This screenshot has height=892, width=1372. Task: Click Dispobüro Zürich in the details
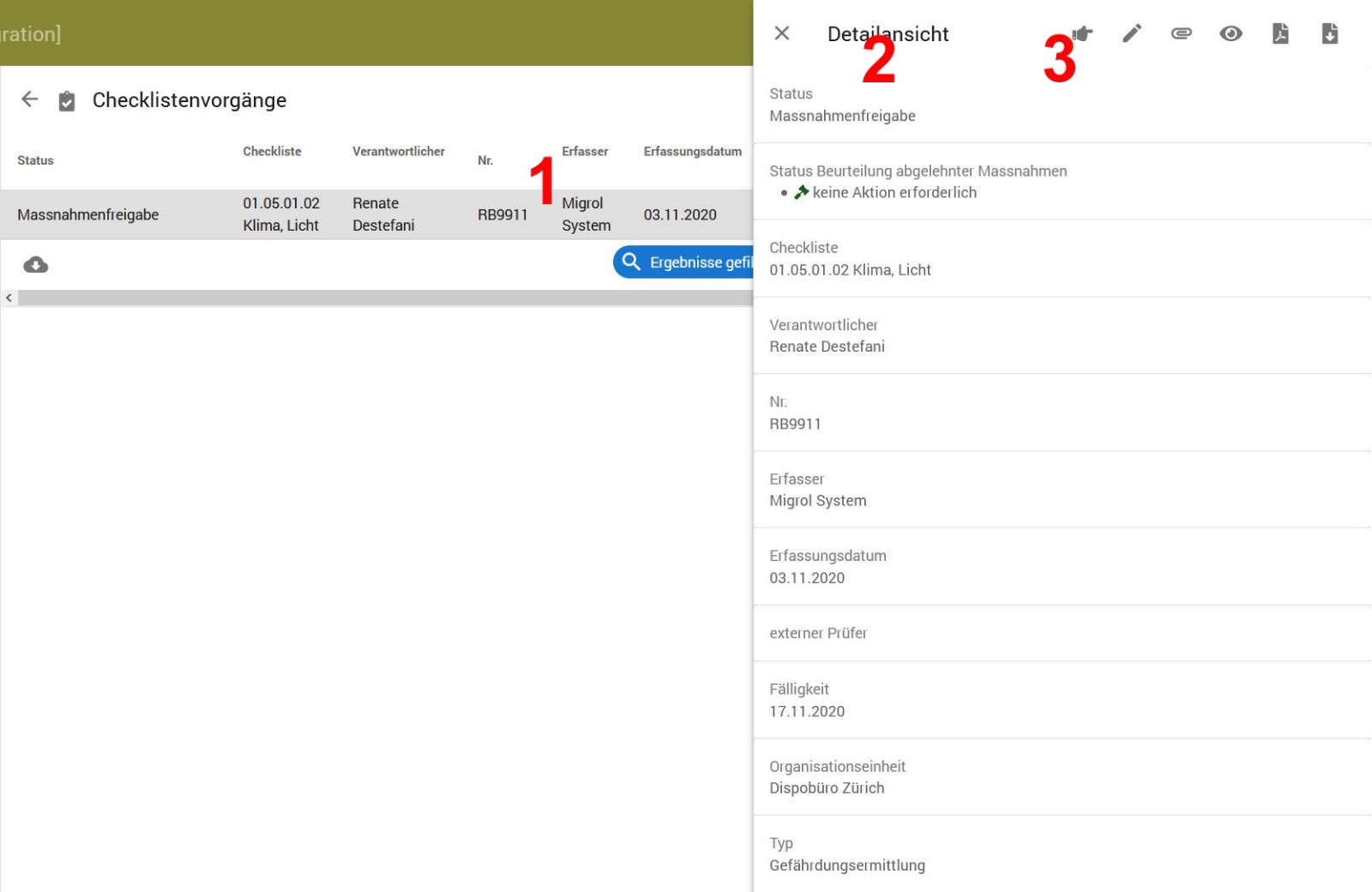click(x=827, y=787)
